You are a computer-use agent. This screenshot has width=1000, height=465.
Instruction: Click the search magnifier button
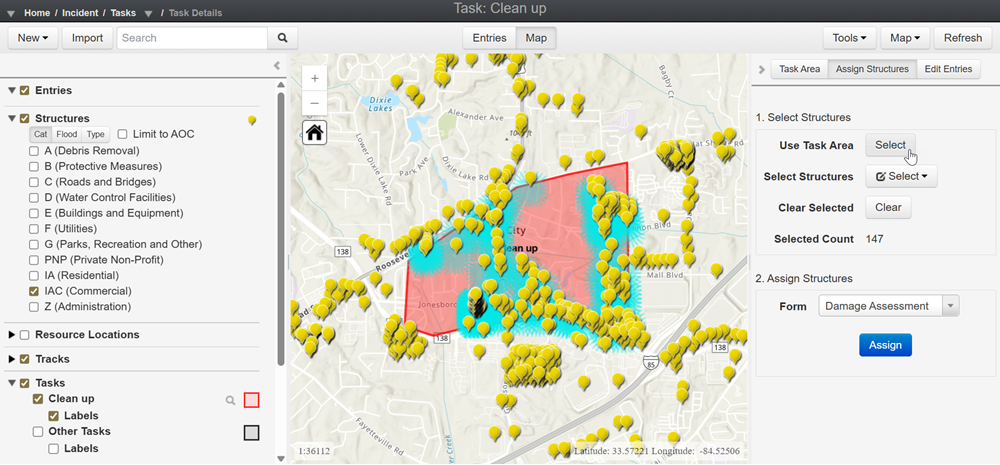coord(283,38)
